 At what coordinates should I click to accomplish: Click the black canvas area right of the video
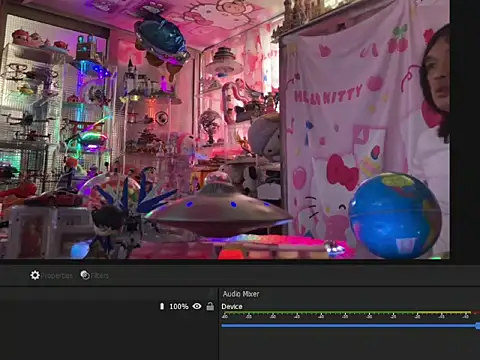tap(465, 129)
